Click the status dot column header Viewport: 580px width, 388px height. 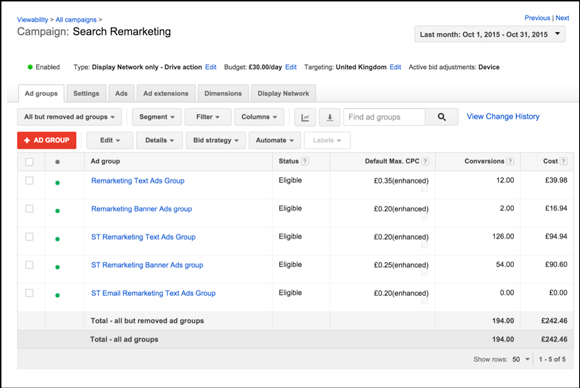tap(57, 162)
